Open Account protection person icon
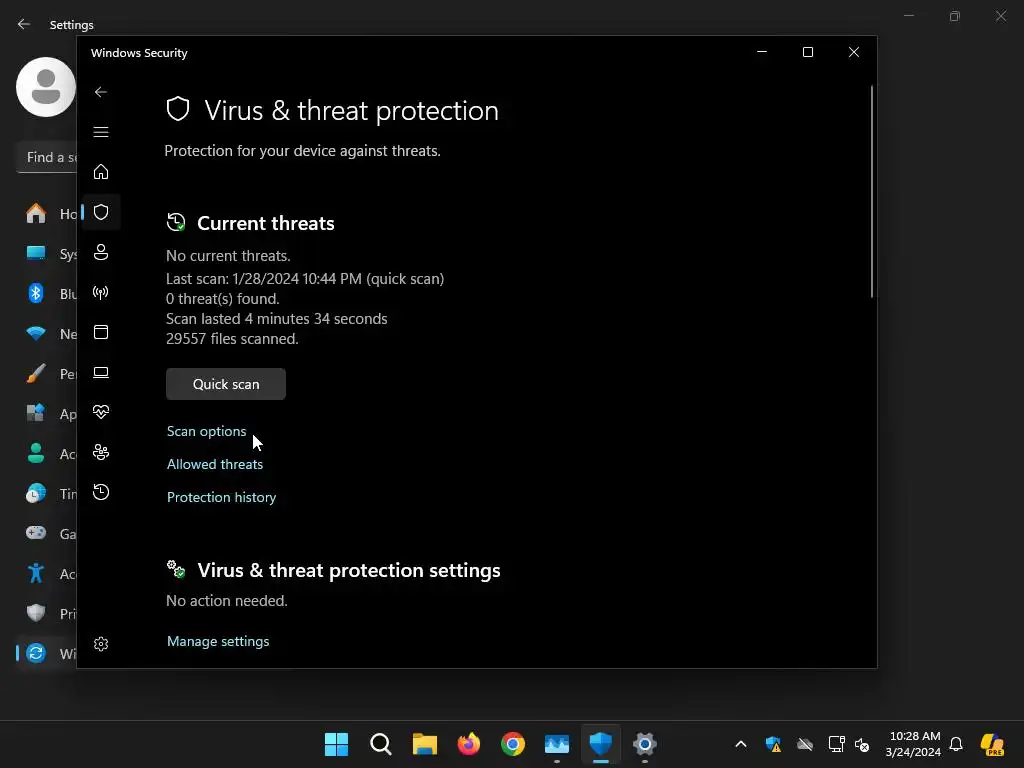1024x768 pixels. pyautogui.click(x=101, y=252)
